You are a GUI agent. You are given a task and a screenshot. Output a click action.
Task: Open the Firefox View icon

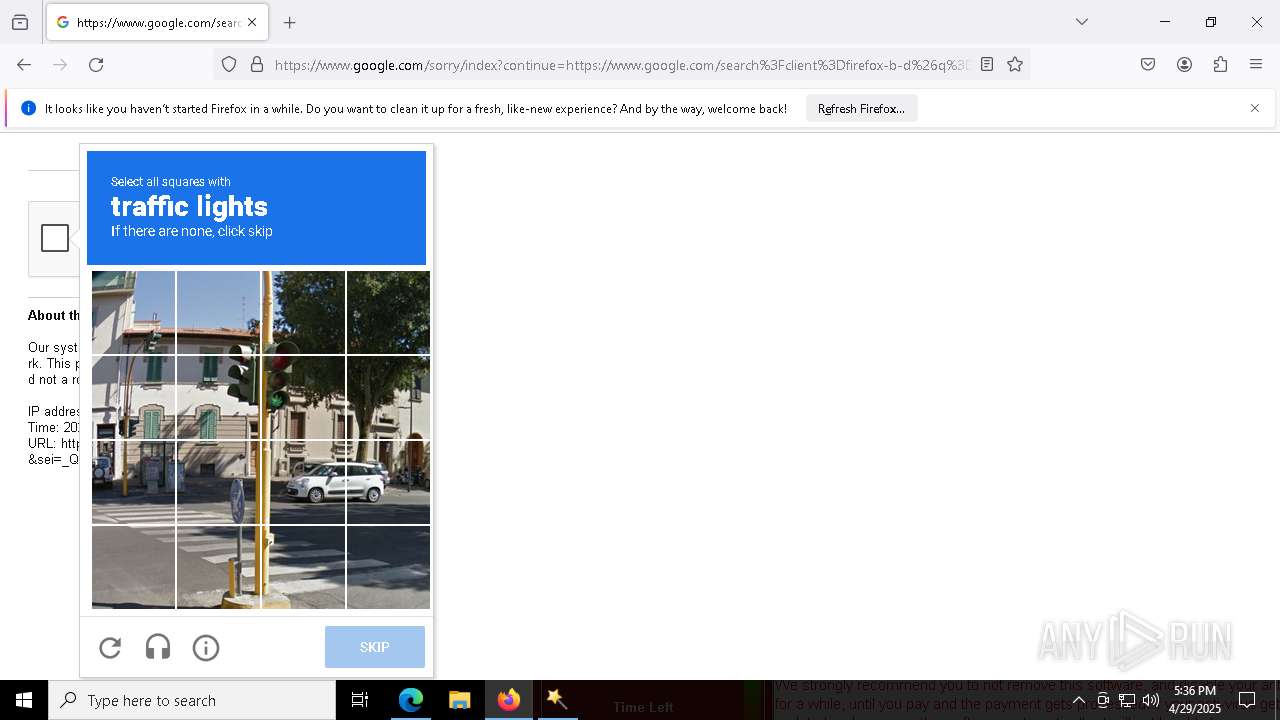pyautogui.click(x=20, y=22)
